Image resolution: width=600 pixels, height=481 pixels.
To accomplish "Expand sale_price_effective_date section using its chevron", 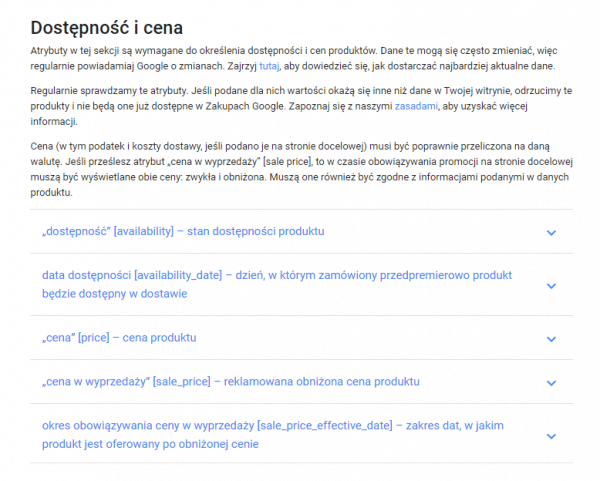I will coord(551,436).
